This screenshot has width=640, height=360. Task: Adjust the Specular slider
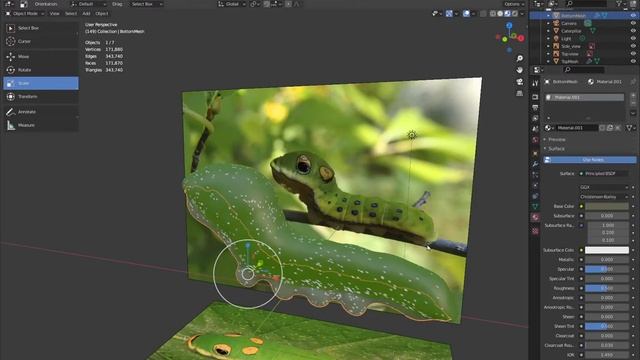(x=607, y=269)
